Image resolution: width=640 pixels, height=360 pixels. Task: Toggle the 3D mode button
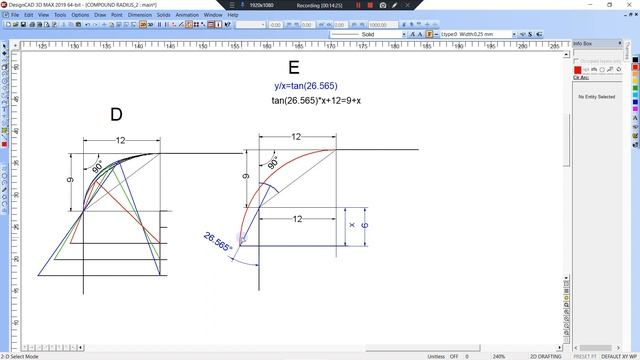pos(150,24)
